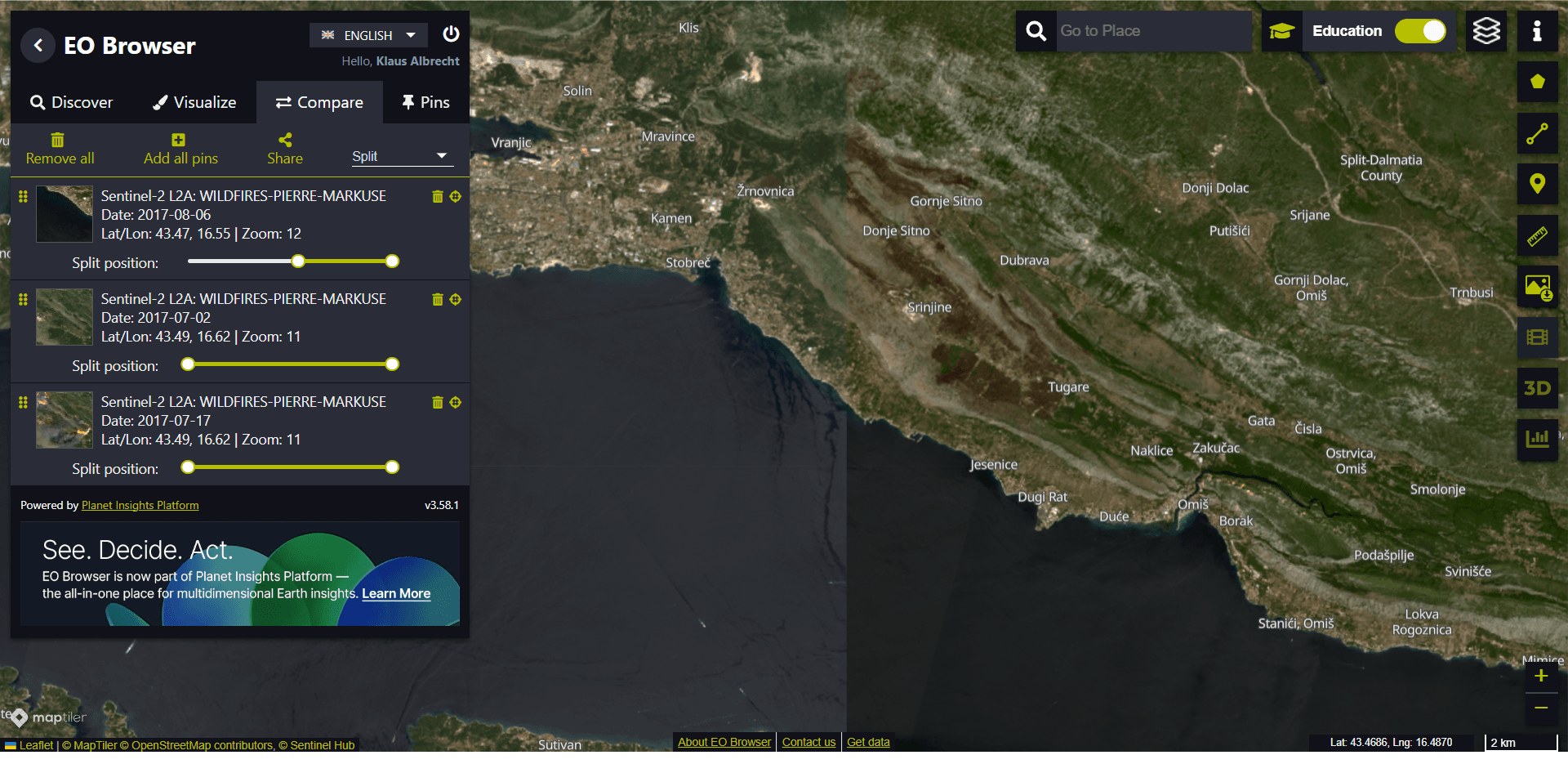
Task: Open the draw area of interest pentagon tool
Action: click(1537, 82)
